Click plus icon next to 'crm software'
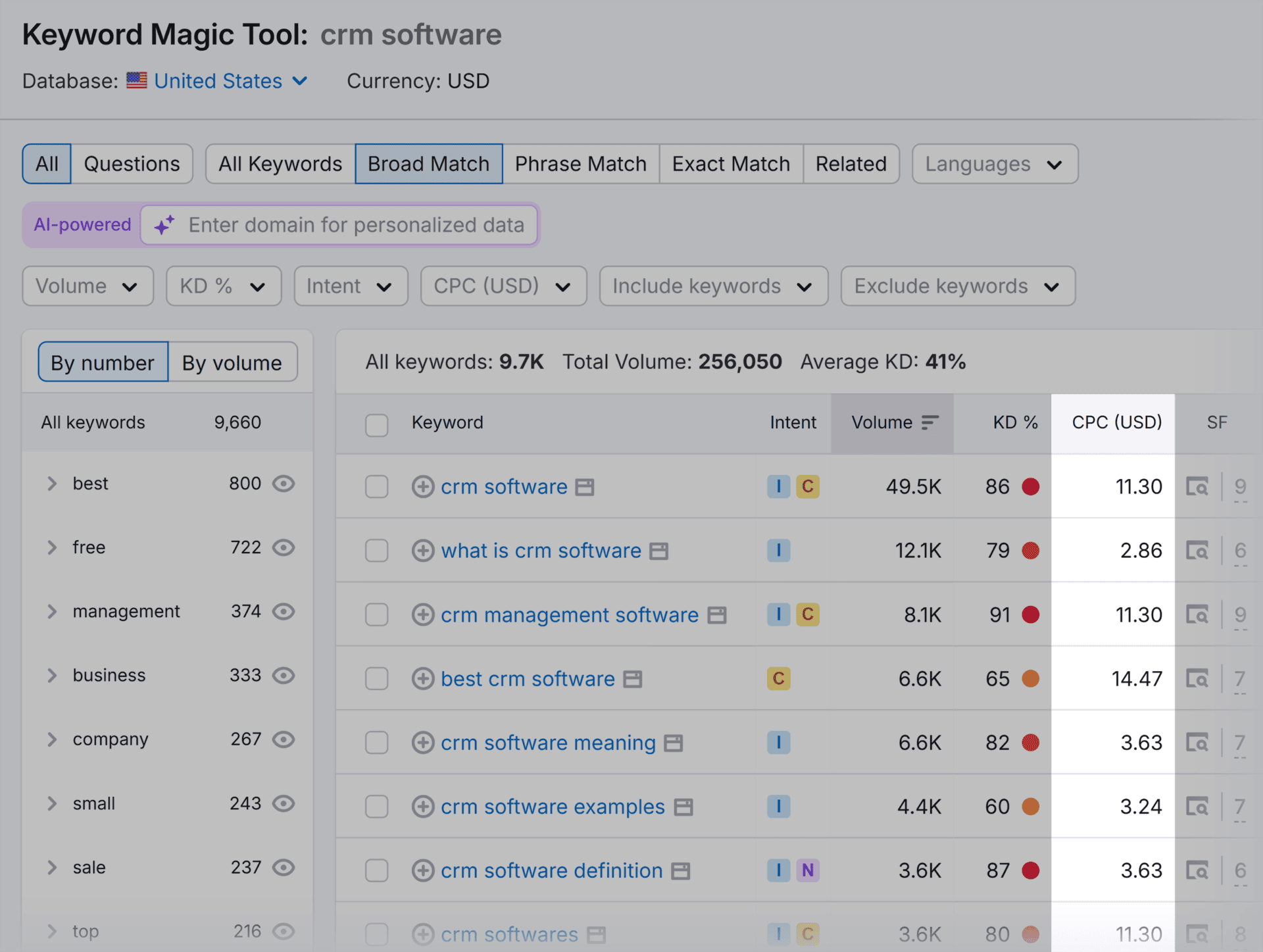Viewport: 1263px width, 952px height. pos(422,487)
